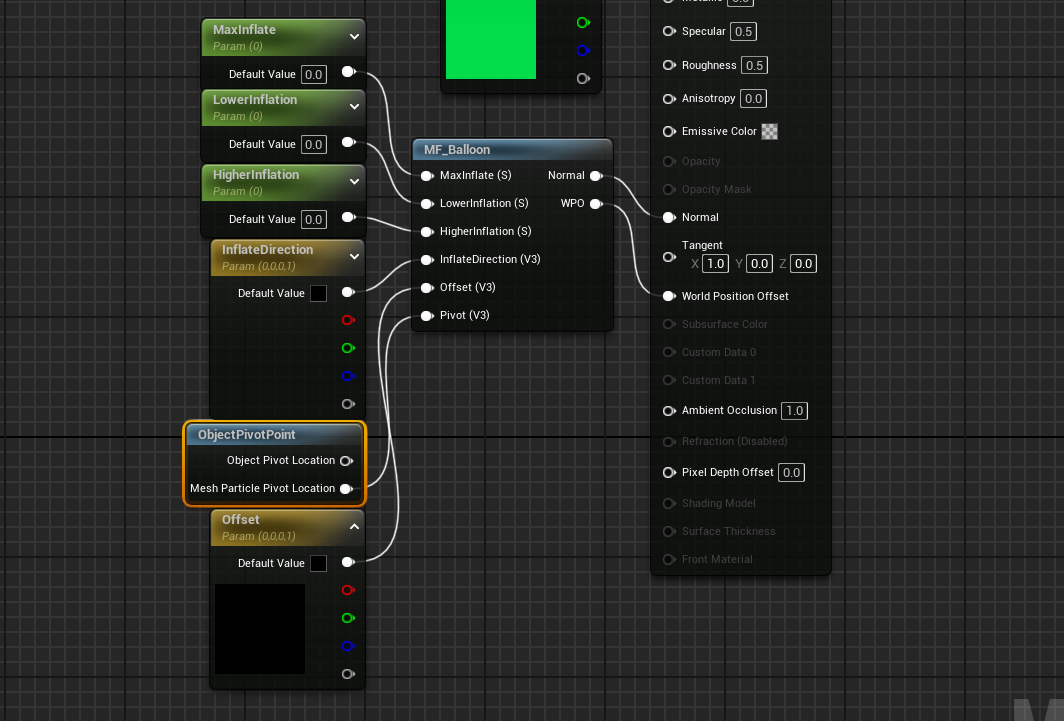
Task: Click the alpha channel pin on InflateDirection
Action: click(349, 404)
